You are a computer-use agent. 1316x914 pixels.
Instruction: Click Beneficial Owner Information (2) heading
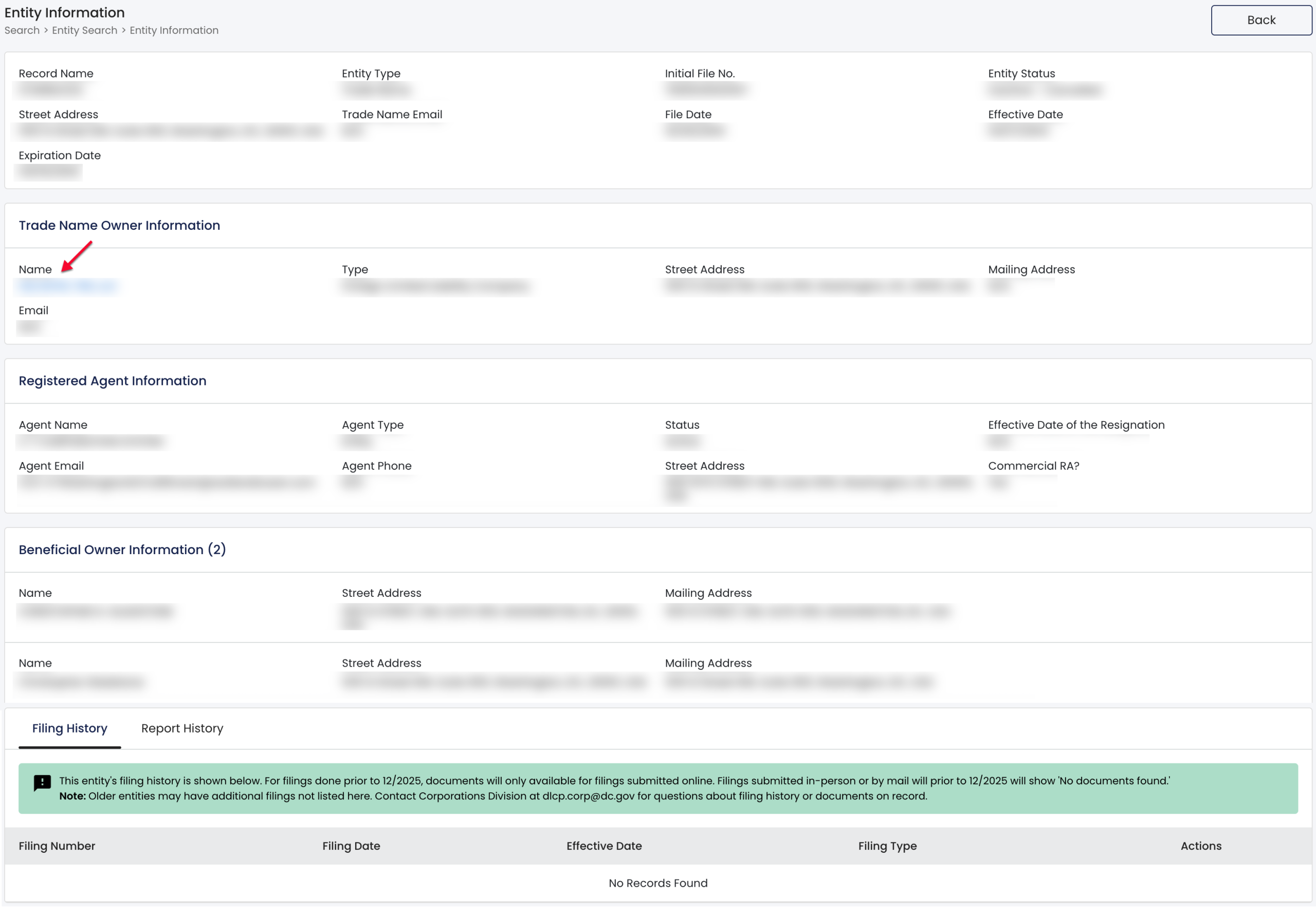122,550
